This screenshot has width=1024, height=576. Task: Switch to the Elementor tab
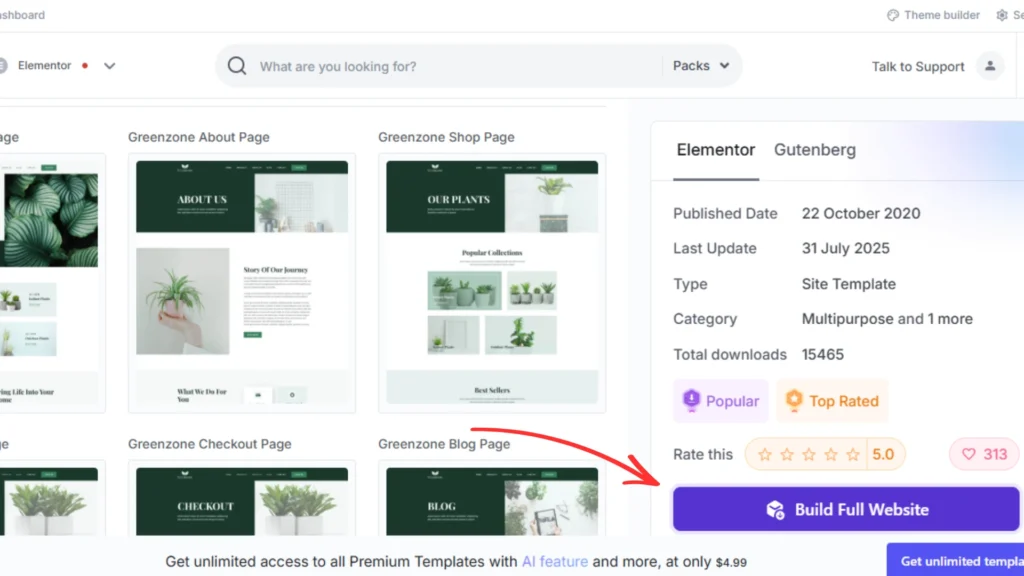pyautogui.click(x=716, y=150)
